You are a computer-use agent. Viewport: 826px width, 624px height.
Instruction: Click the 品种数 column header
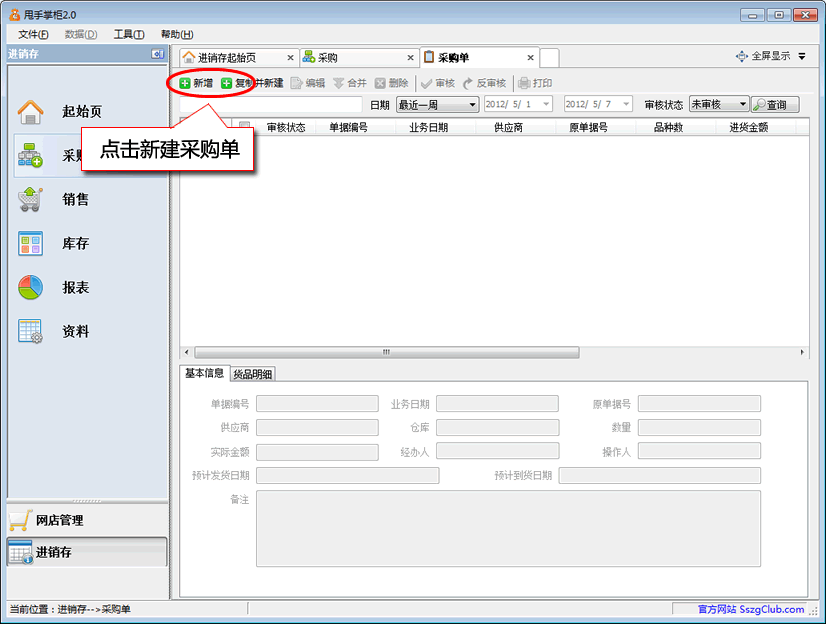[x=668, y=127]
